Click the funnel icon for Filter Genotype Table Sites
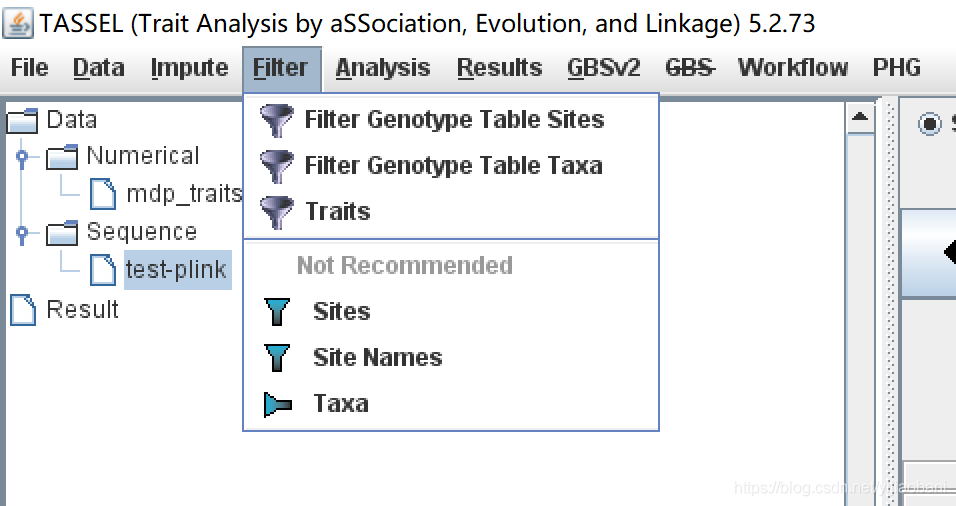This screenshot has width=956, height=506. click(x=277, y=120)
